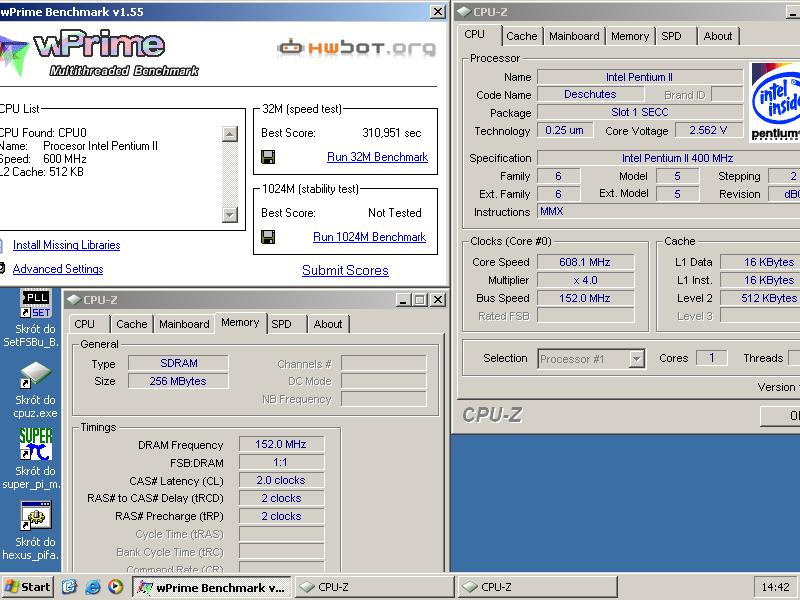
Task: Click the Core Speed 608.1 MHz field
Action: (585, 262)
